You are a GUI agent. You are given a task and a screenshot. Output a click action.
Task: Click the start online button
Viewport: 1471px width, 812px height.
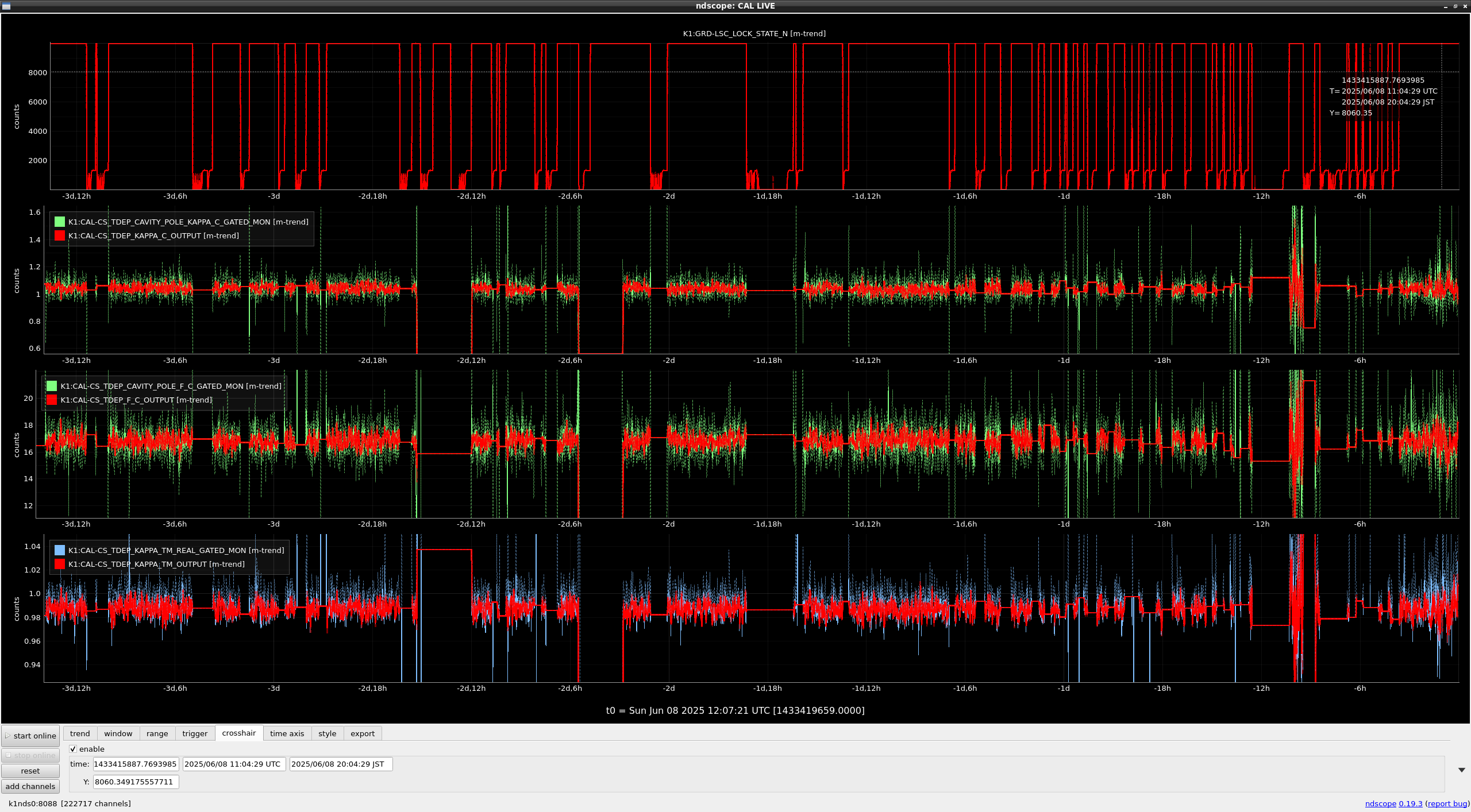point(30,736)
